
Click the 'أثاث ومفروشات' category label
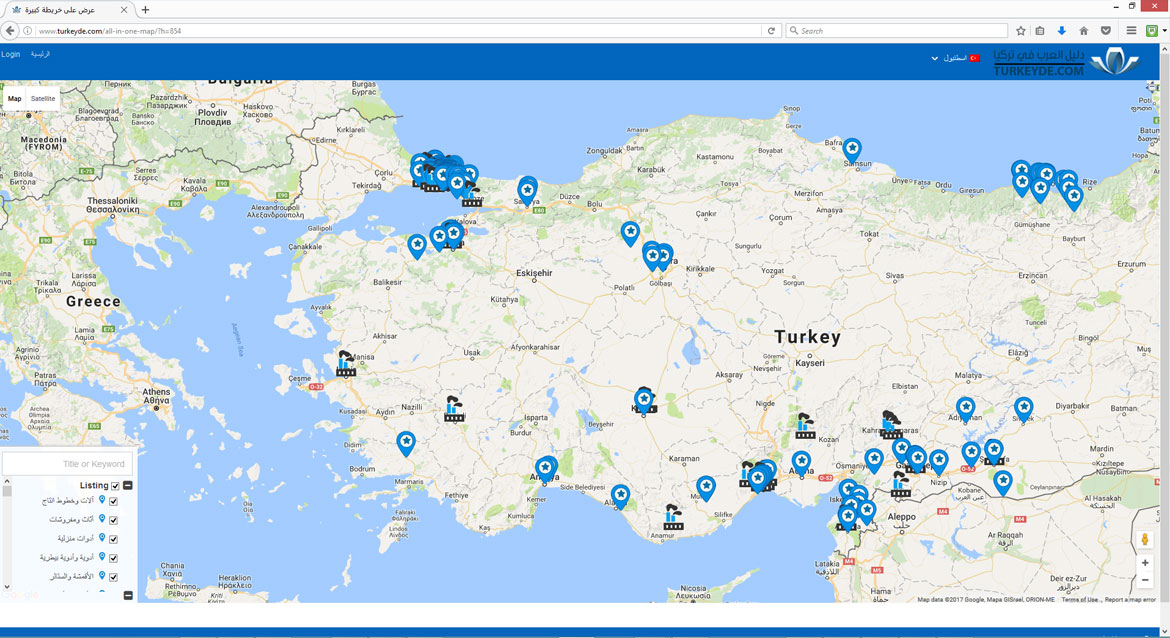click(72, 519)
